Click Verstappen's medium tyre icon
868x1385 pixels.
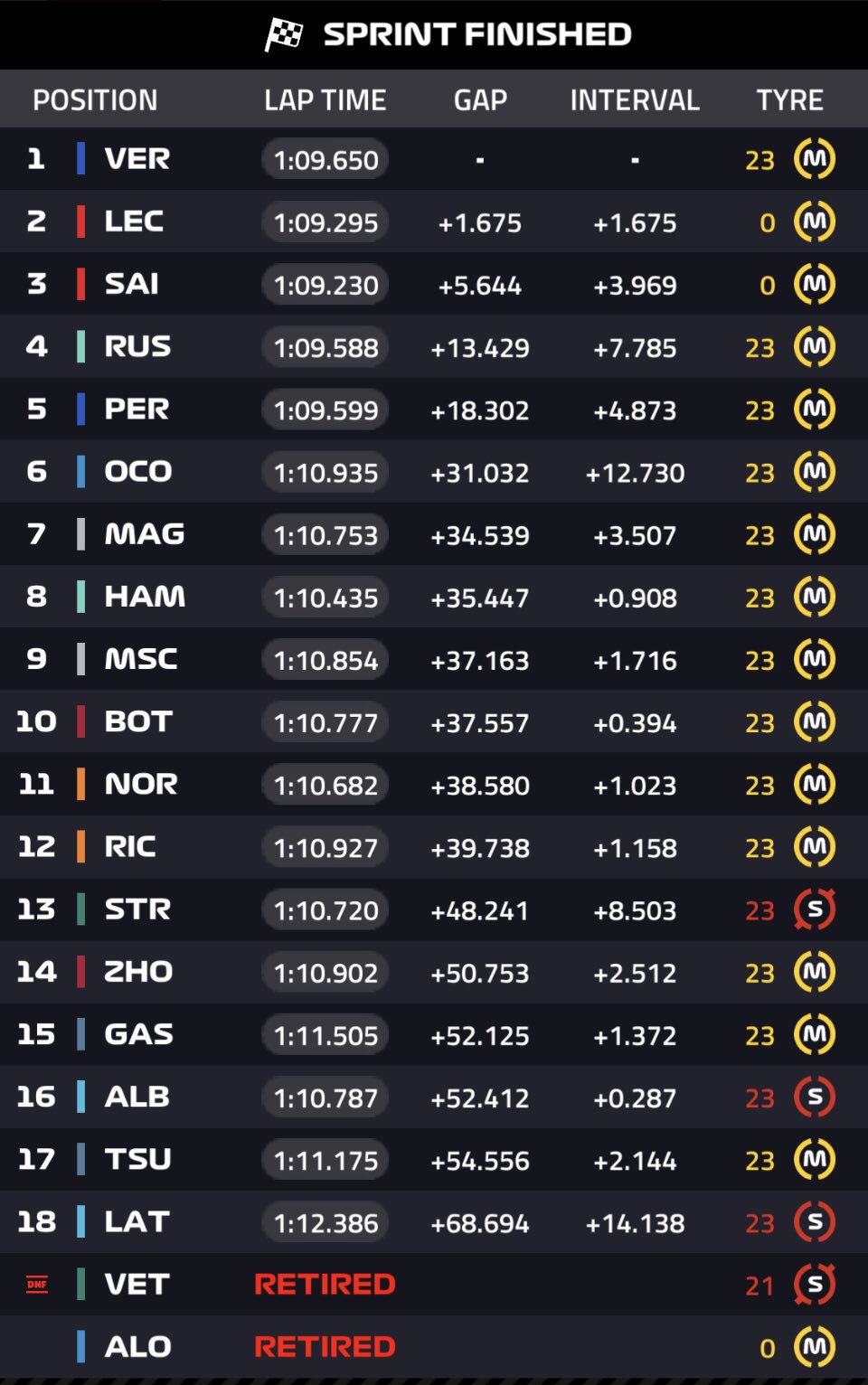tap(815, 159)
